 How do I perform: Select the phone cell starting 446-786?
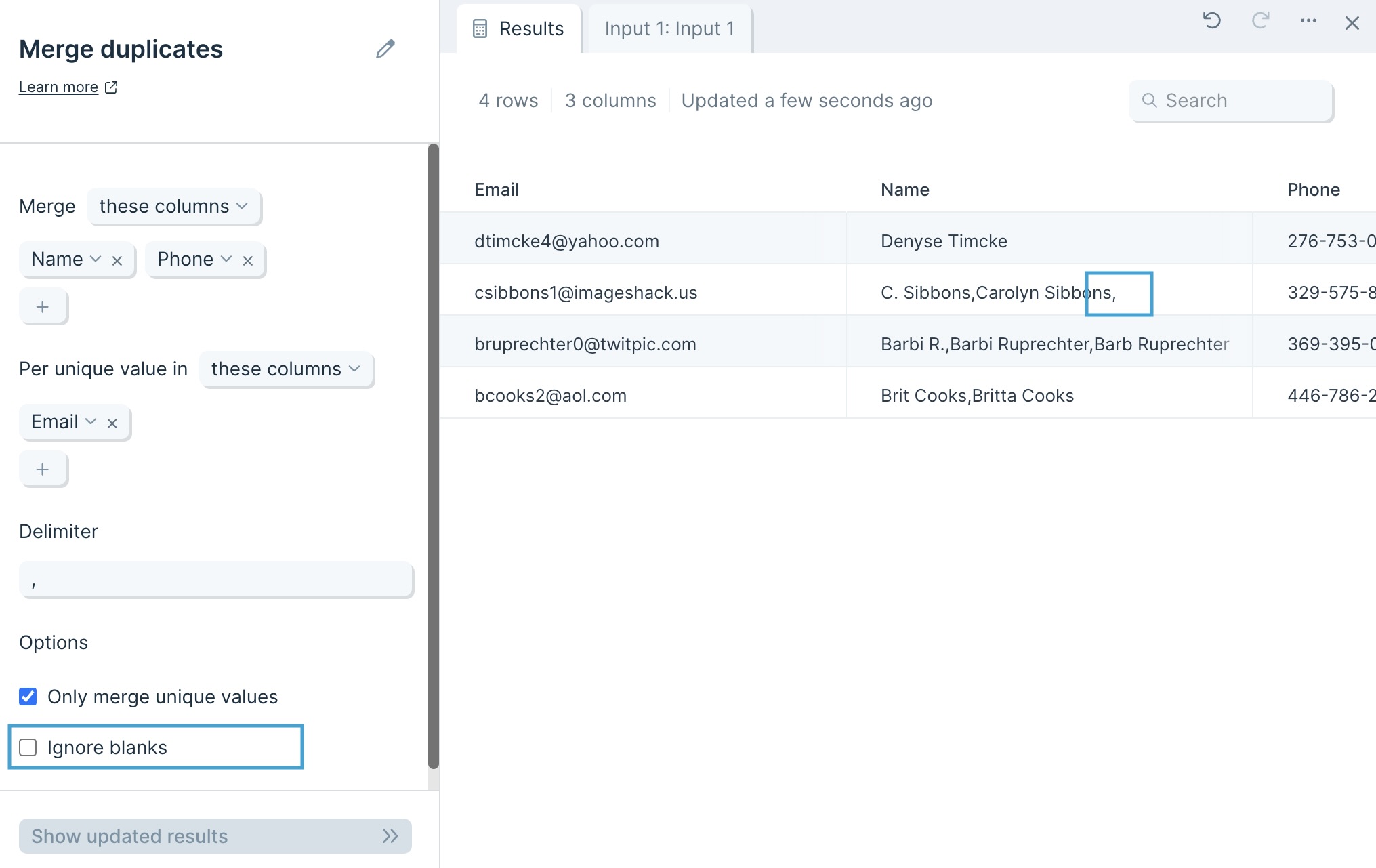click(x=1314, y=393)
